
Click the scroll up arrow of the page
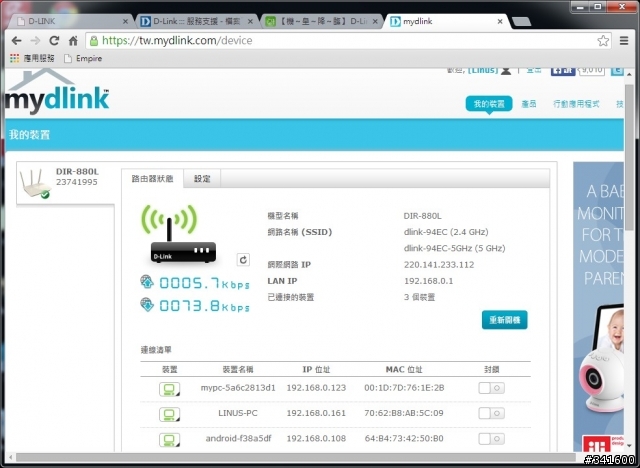[629, 73]
